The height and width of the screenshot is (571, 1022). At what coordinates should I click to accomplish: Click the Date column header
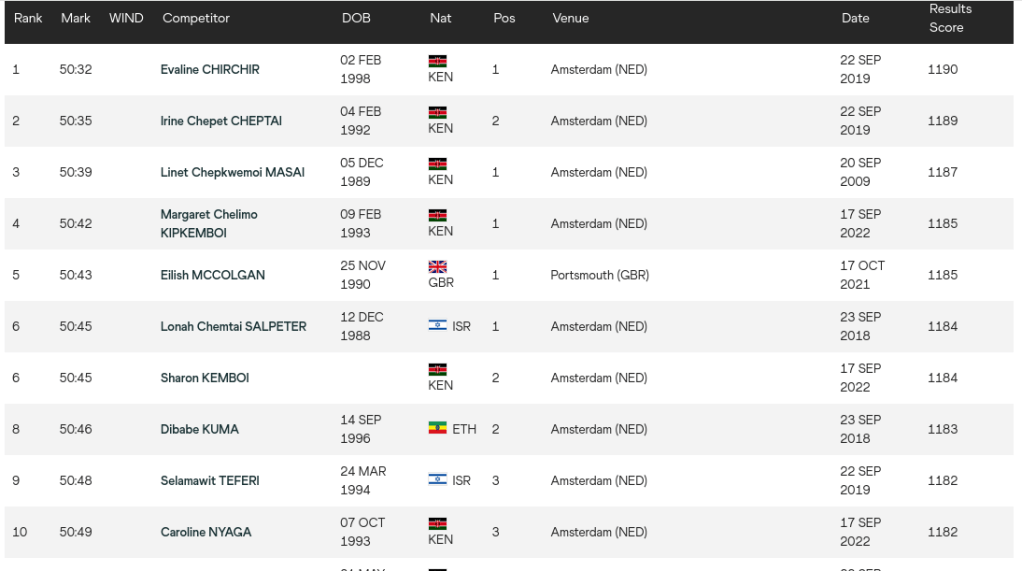(x=854, y=18)
